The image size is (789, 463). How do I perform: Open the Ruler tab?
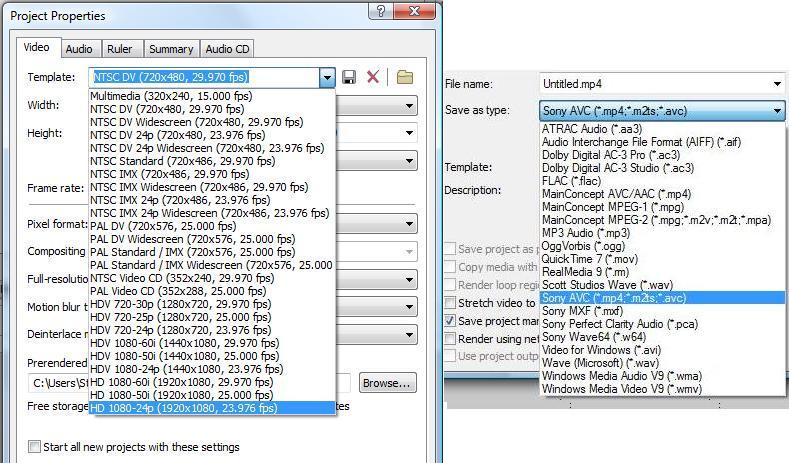tap(120, 49)
